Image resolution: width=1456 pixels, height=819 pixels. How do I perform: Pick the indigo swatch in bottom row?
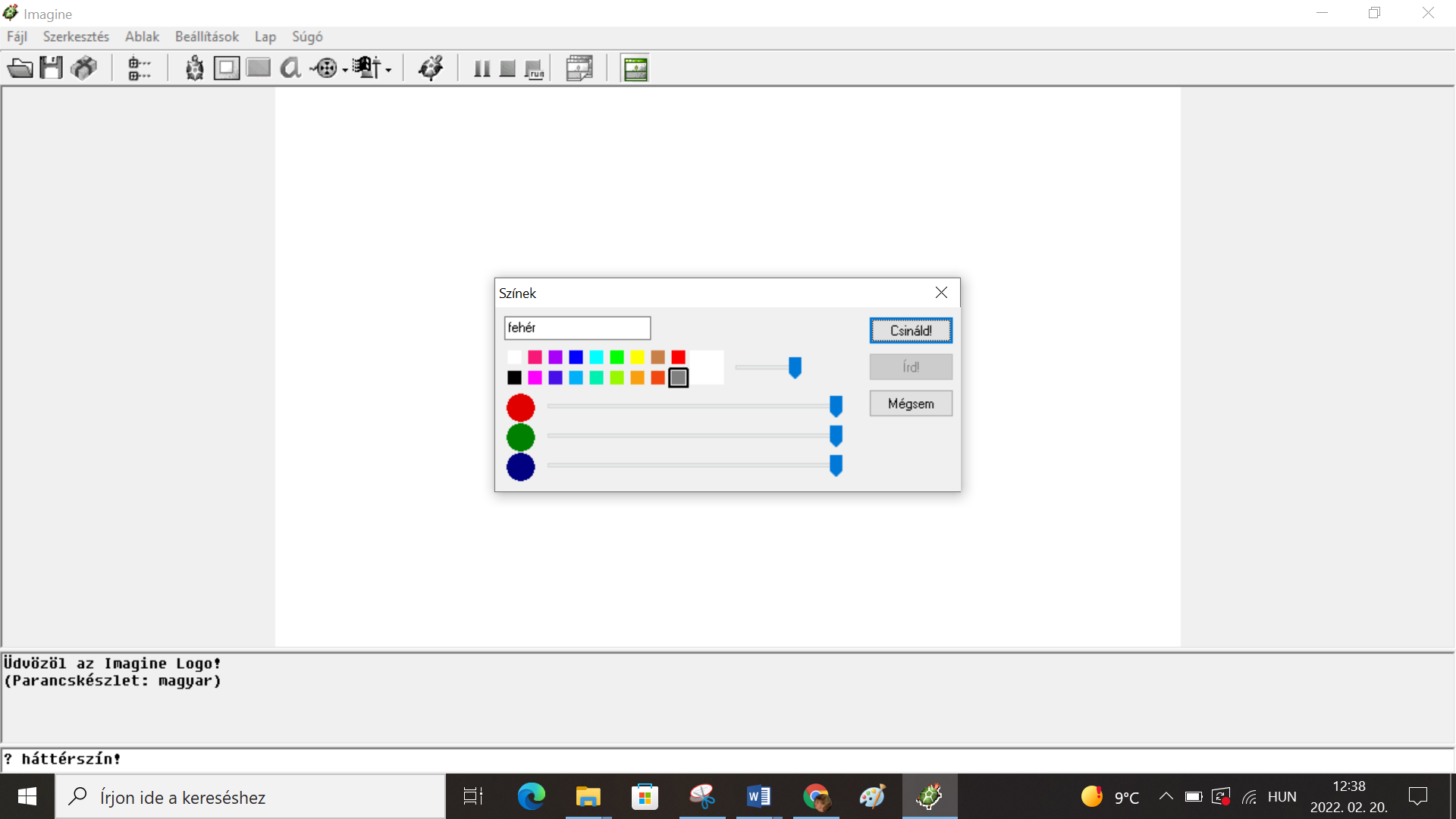pos(555,378)
